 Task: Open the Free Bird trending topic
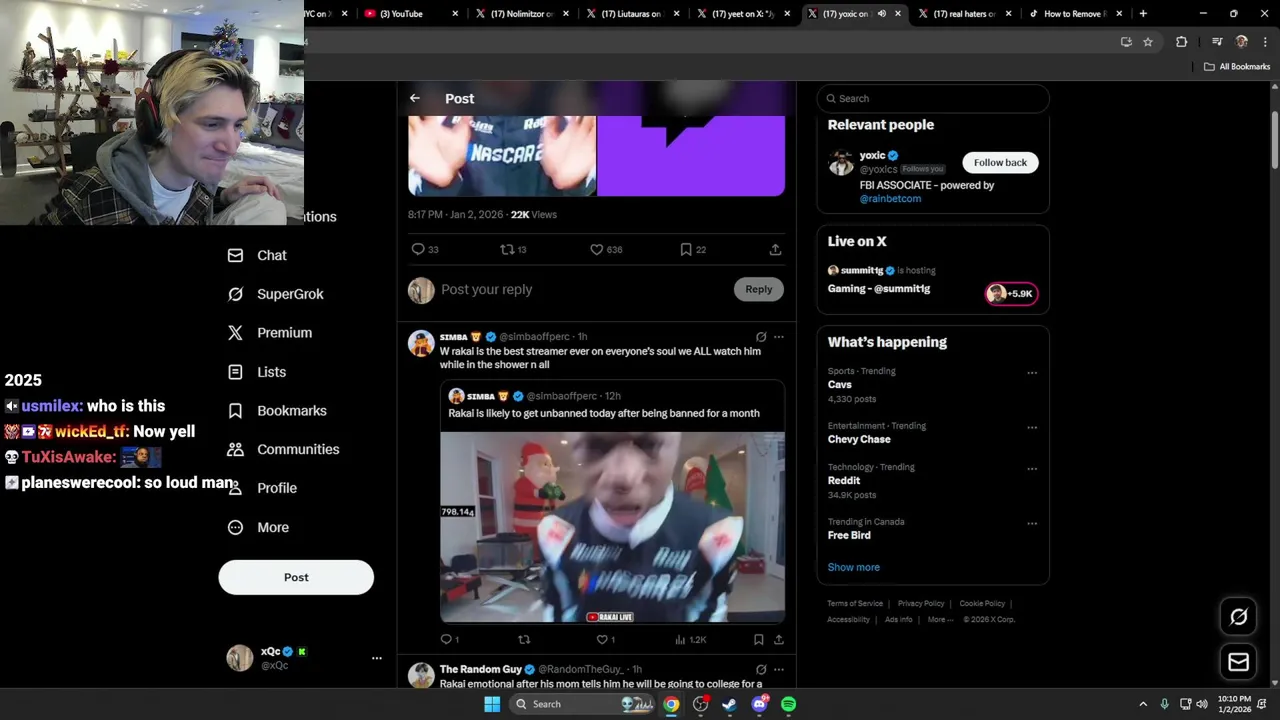[849, 535]
